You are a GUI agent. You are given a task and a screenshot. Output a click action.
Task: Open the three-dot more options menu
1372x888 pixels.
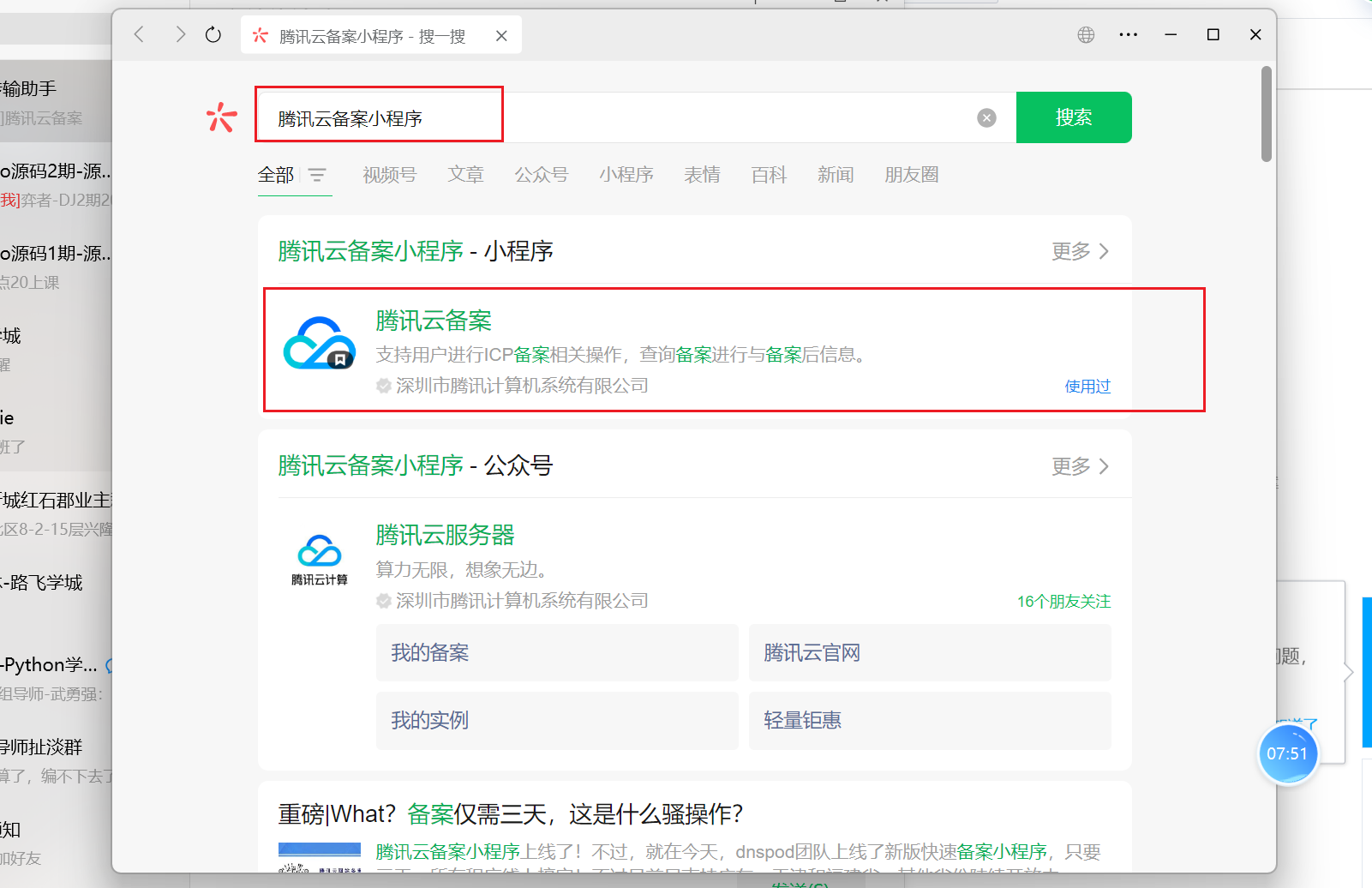pyautogui.click(x=1128, y=35)
